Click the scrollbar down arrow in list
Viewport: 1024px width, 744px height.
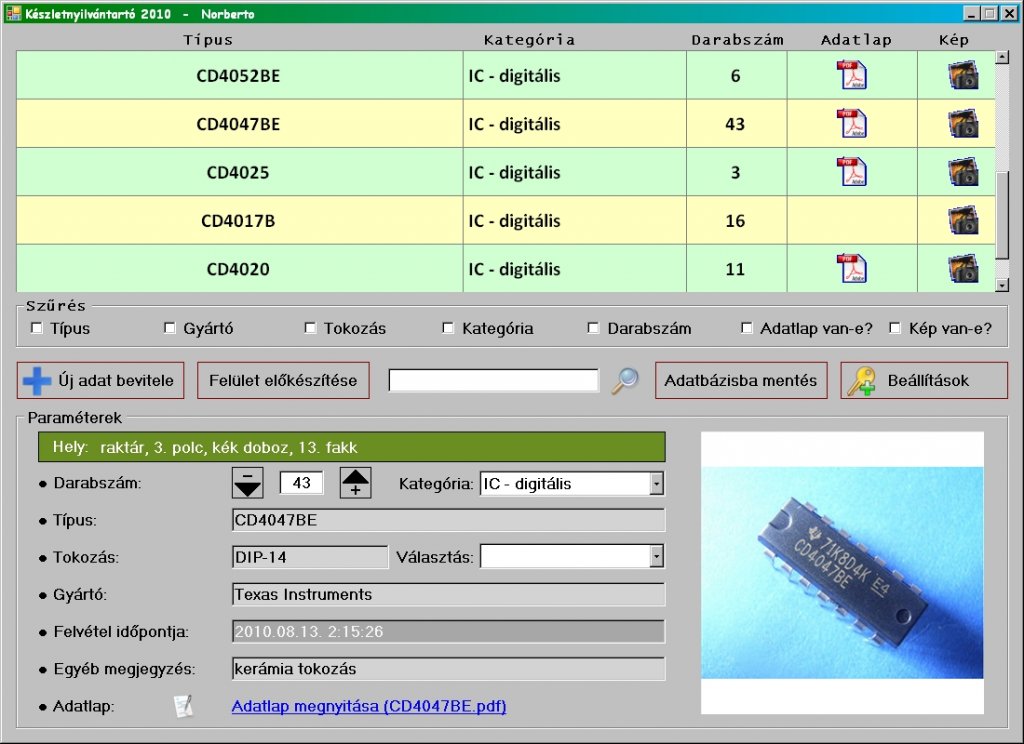click(1002, 285)
